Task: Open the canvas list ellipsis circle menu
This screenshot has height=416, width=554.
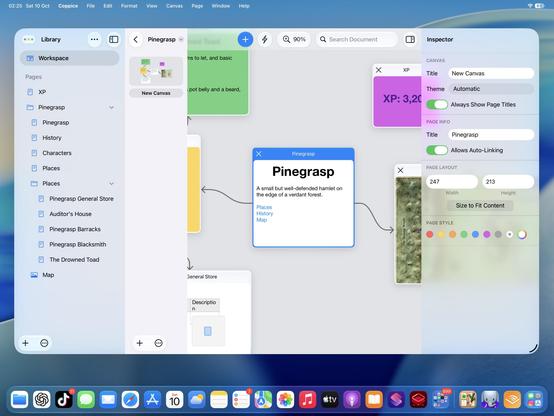Action: [159, 343]
